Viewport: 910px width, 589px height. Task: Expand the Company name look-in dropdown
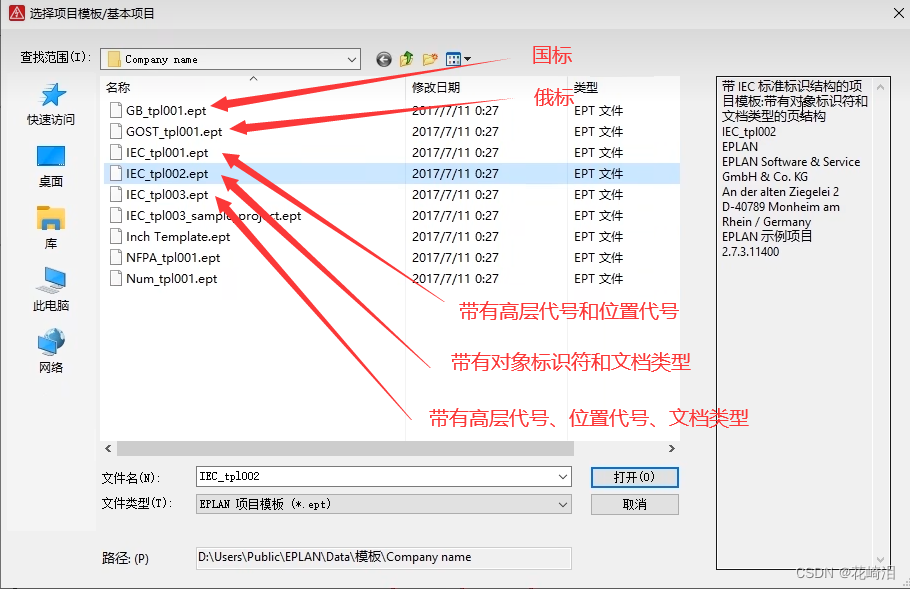pos(351,59)
